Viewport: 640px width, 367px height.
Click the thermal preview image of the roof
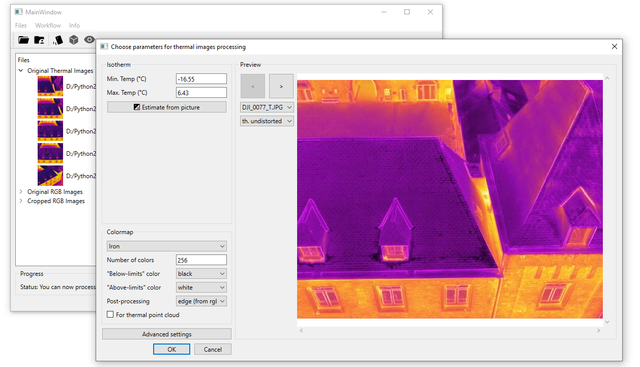coord(450,199)
